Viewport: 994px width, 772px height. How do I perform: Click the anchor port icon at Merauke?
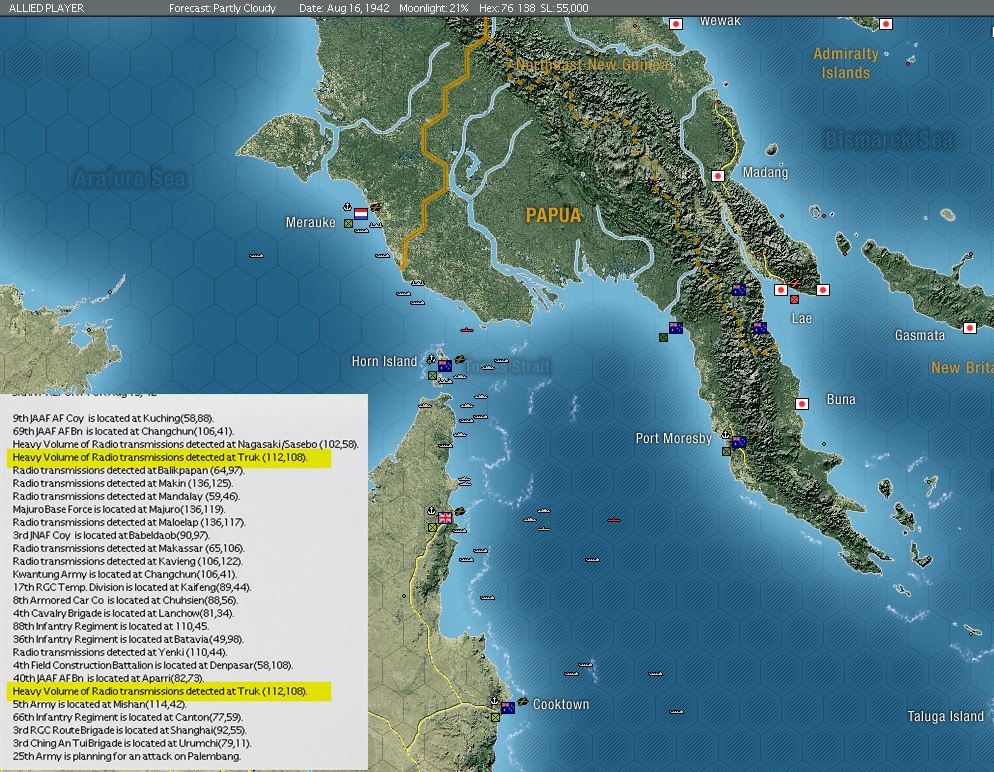click(347, 207)
